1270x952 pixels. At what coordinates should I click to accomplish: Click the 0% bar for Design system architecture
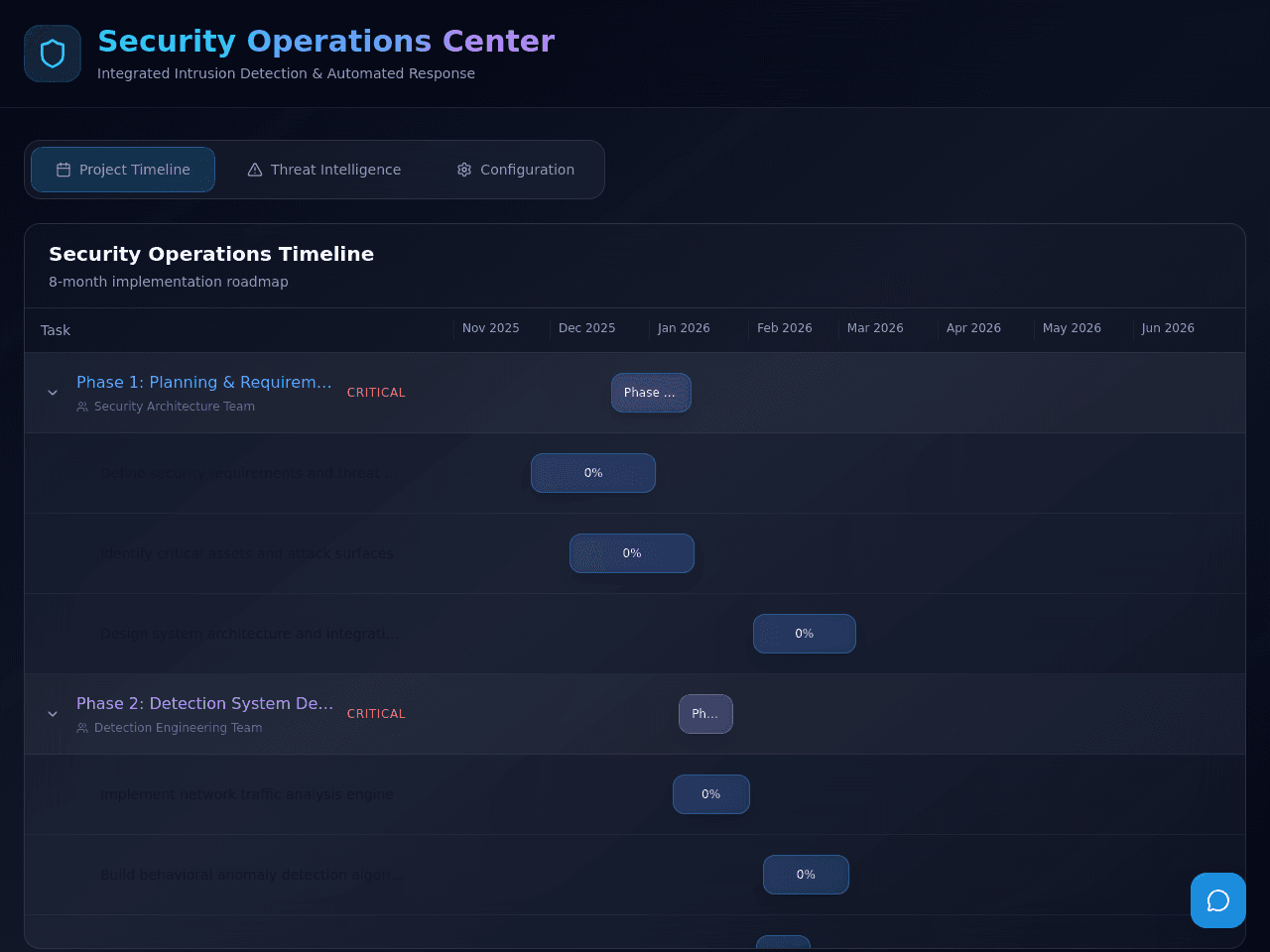point(805,634)
